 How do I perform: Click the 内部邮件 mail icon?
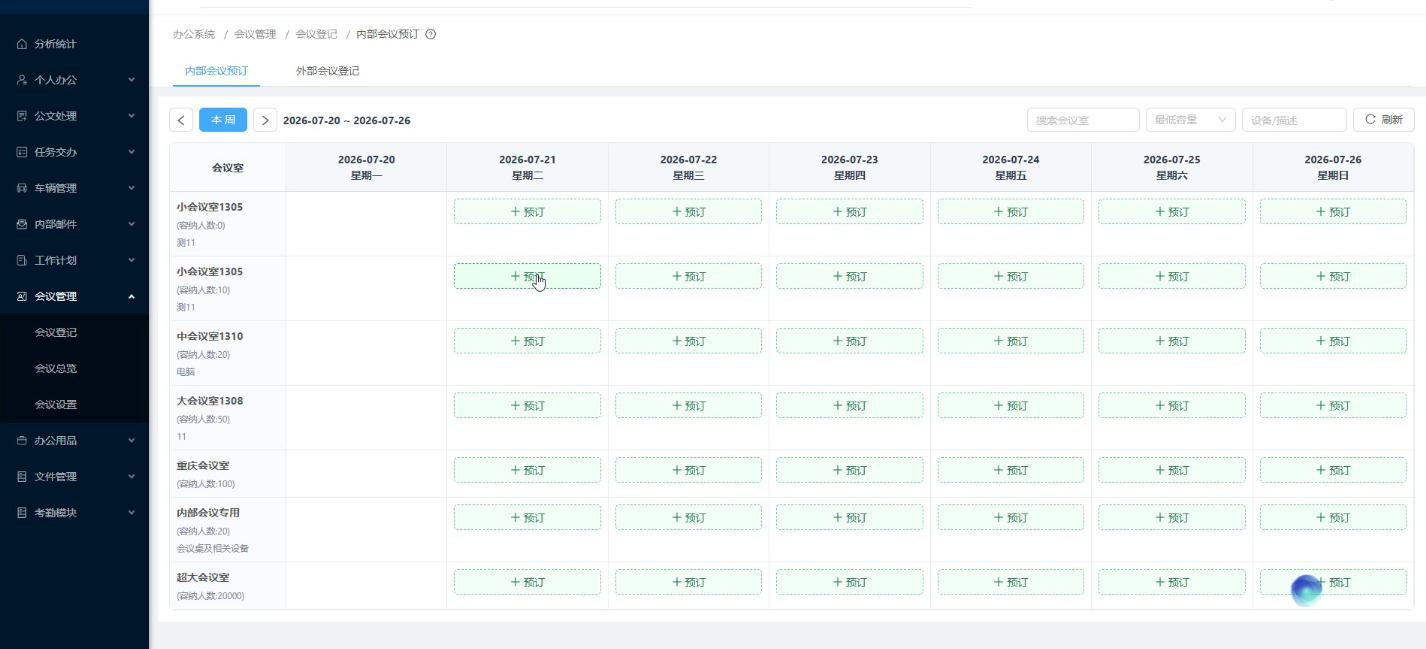[22, 224]
